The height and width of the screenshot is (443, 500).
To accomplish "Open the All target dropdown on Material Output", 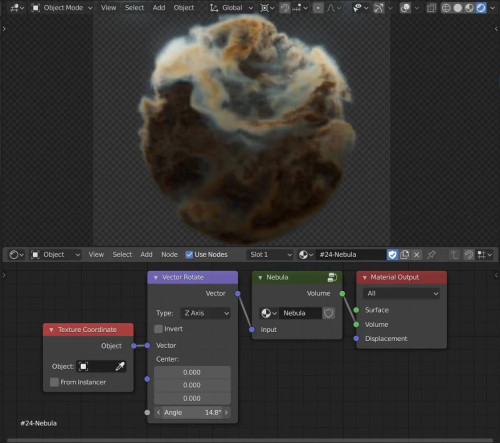I will click(x=401, y=294).
